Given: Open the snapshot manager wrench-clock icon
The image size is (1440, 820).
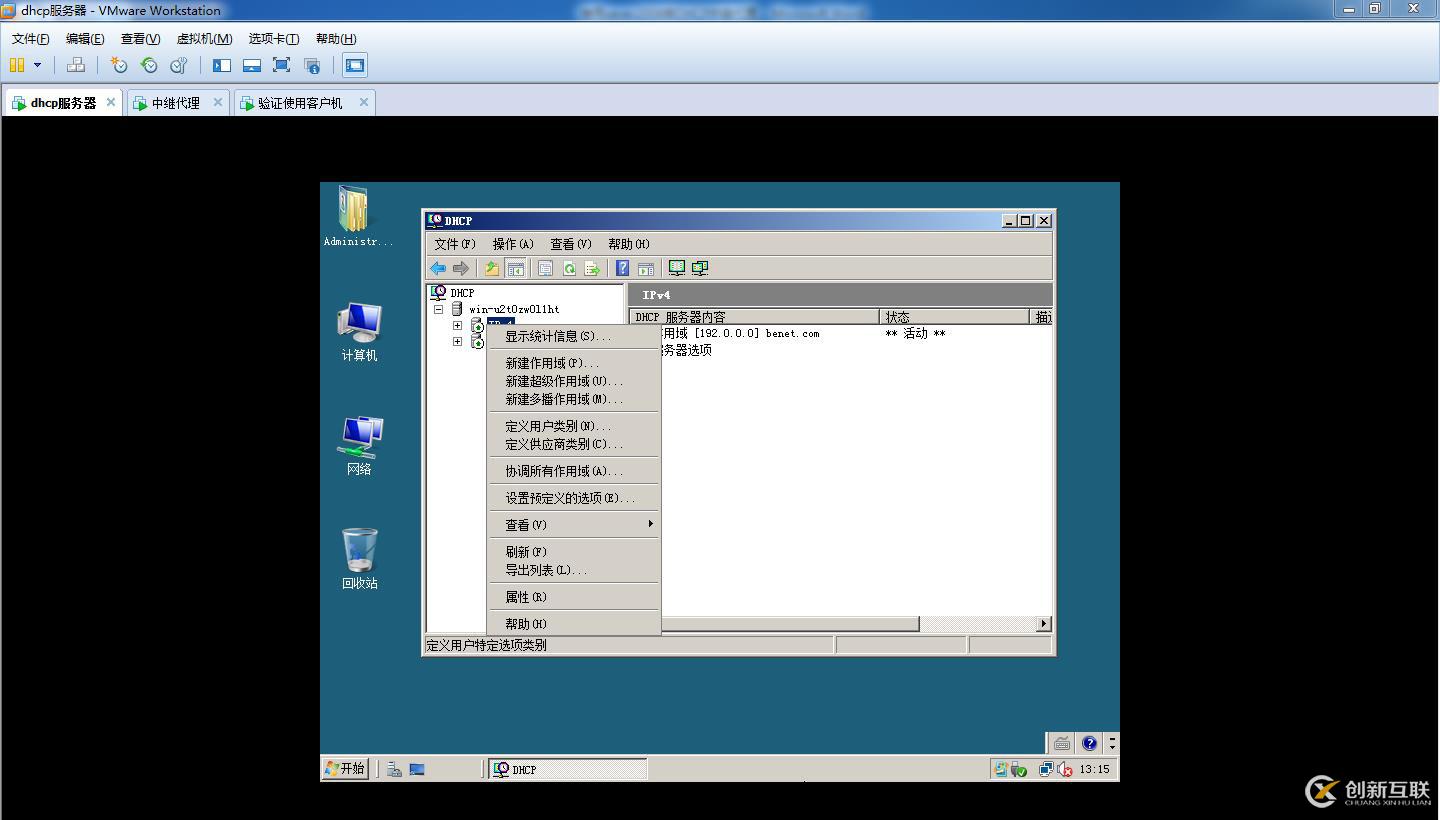Looking at the screenshot, I should point(179,65).
